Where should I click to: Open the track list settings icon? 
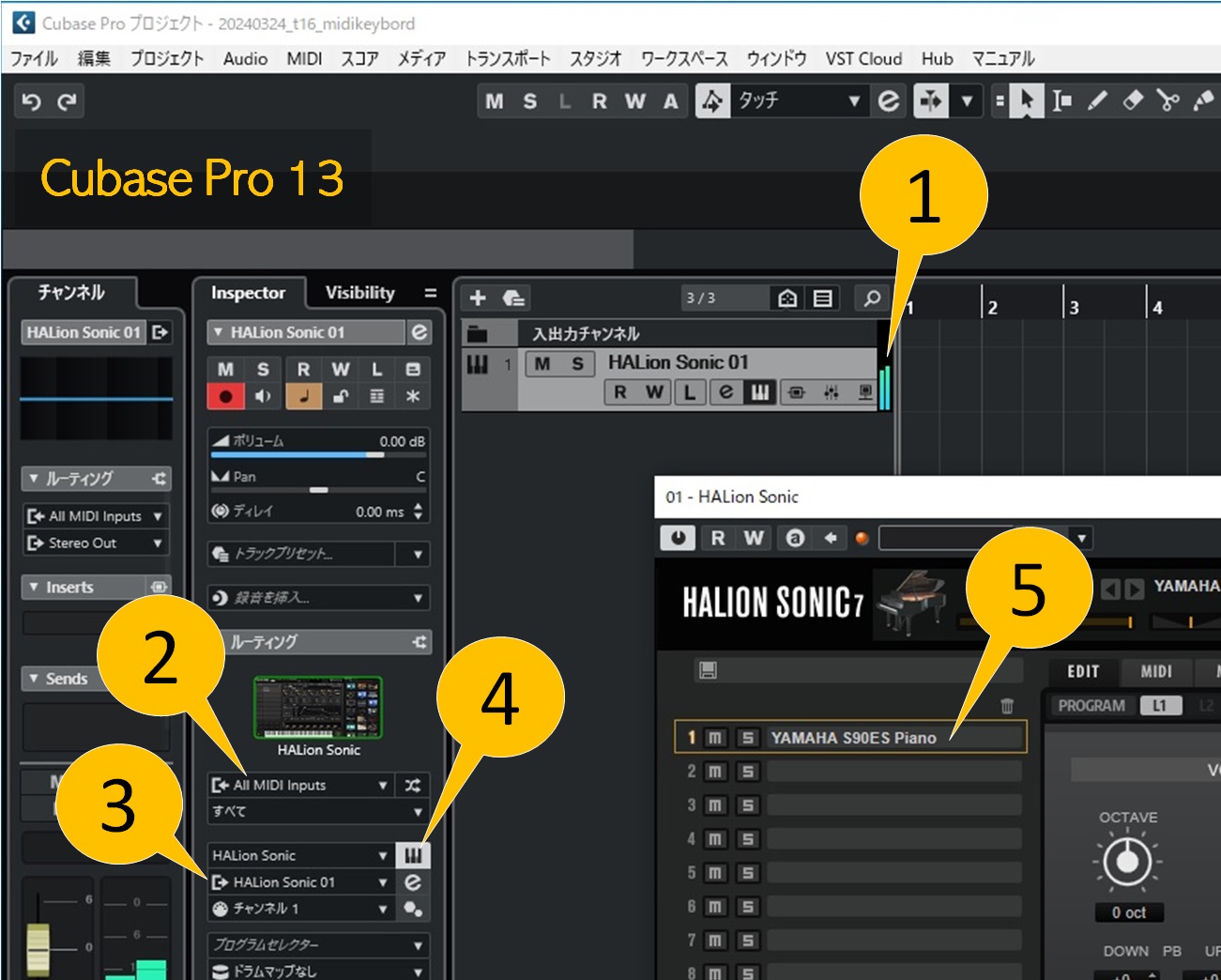823,299
